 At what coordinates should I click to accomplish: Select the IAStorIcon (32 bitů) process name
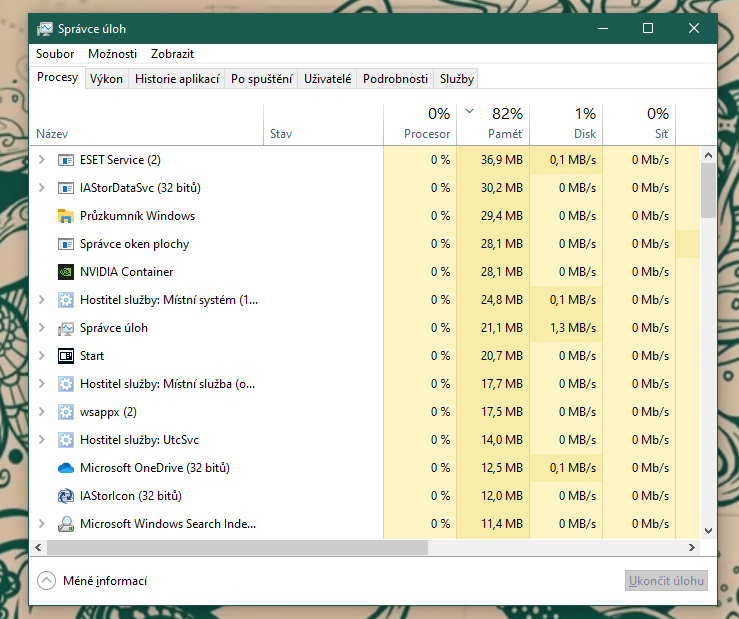pyautogui.click(x=131, y=496)
